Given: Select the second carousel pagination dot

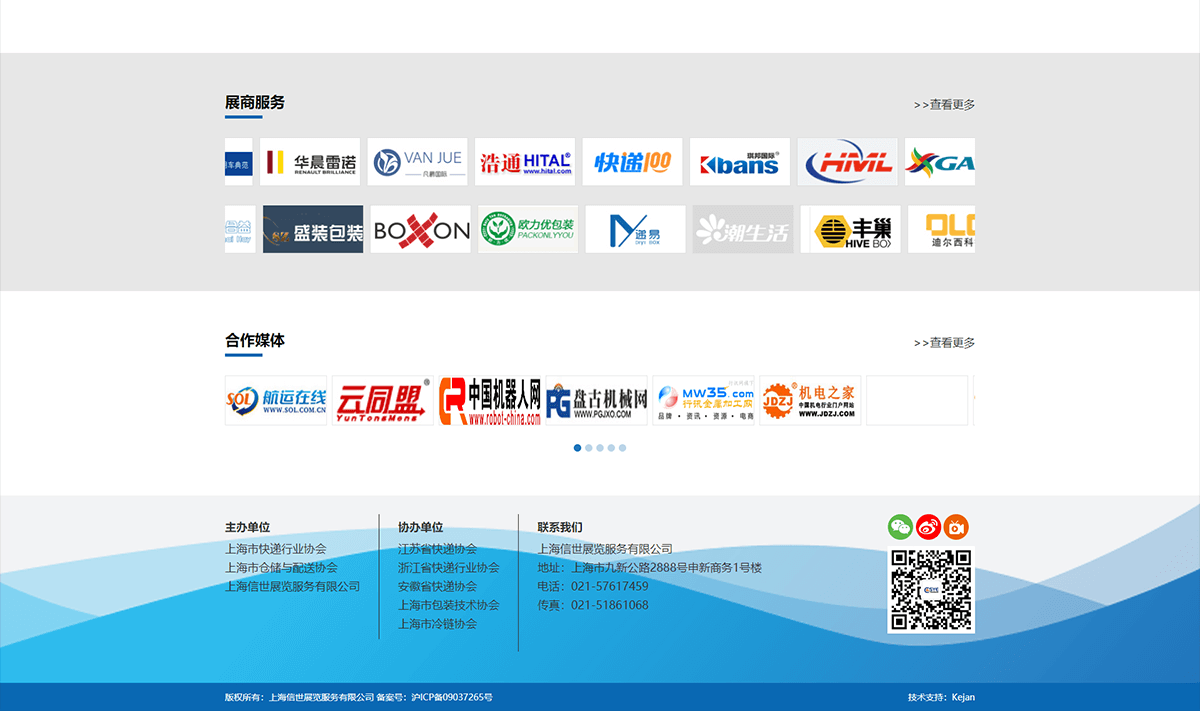Looking at the screenshot, I should tap(589, 448).
